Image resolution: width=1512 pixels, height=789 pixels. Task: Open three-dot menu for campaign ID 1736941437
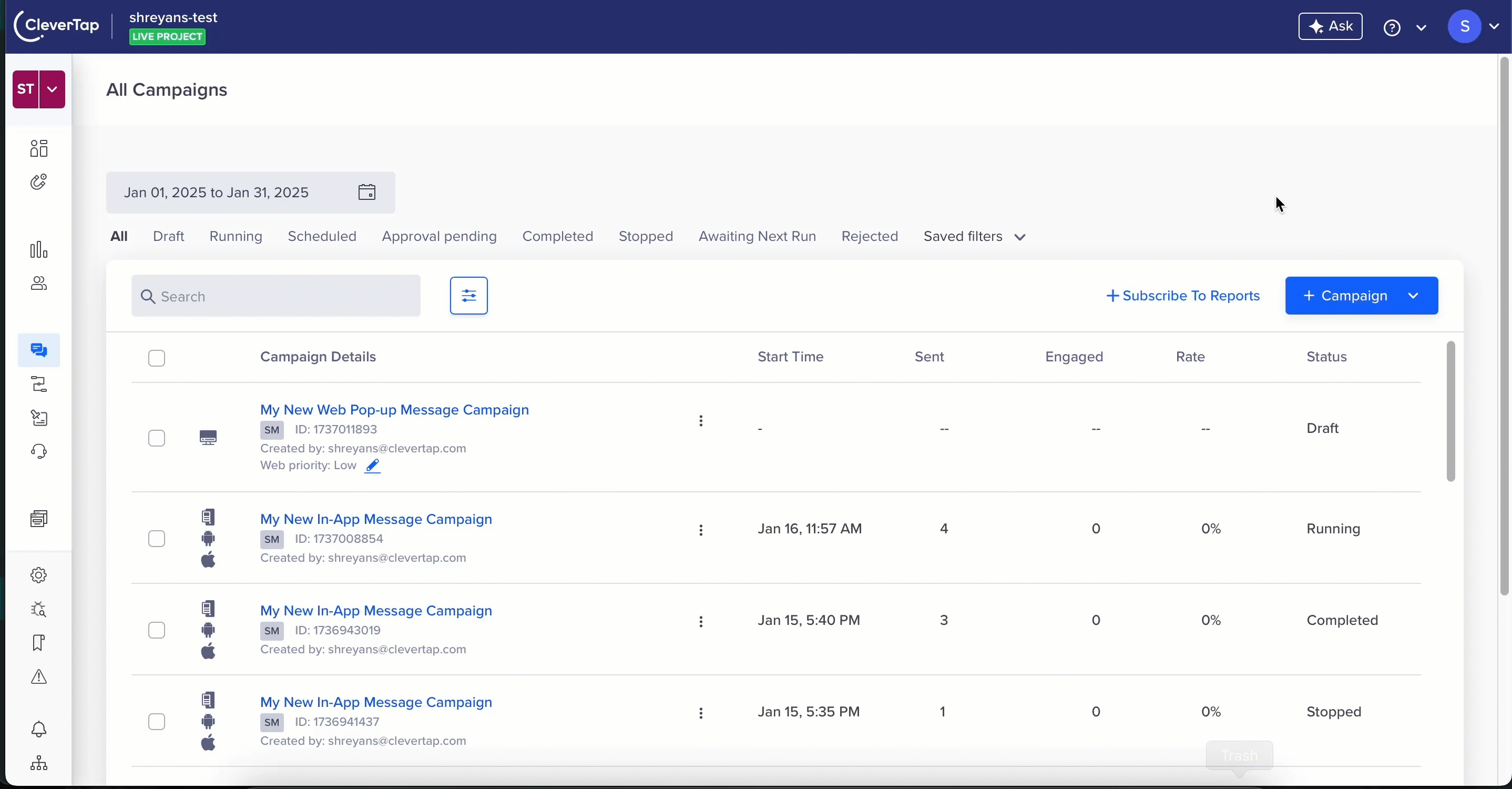(x=701, y=714)
